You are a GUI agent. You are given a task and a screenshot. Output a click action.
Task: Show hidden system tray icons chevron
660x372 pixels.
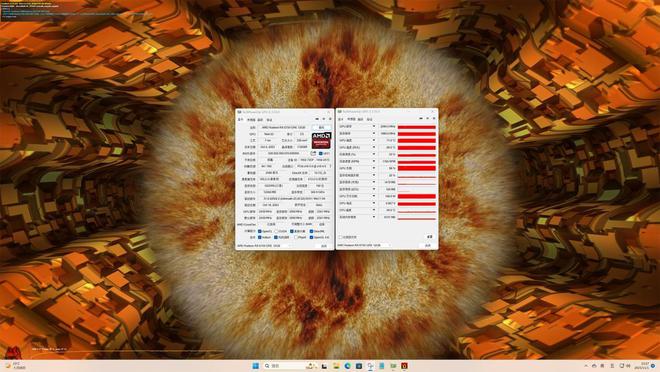tap(586, 366)
